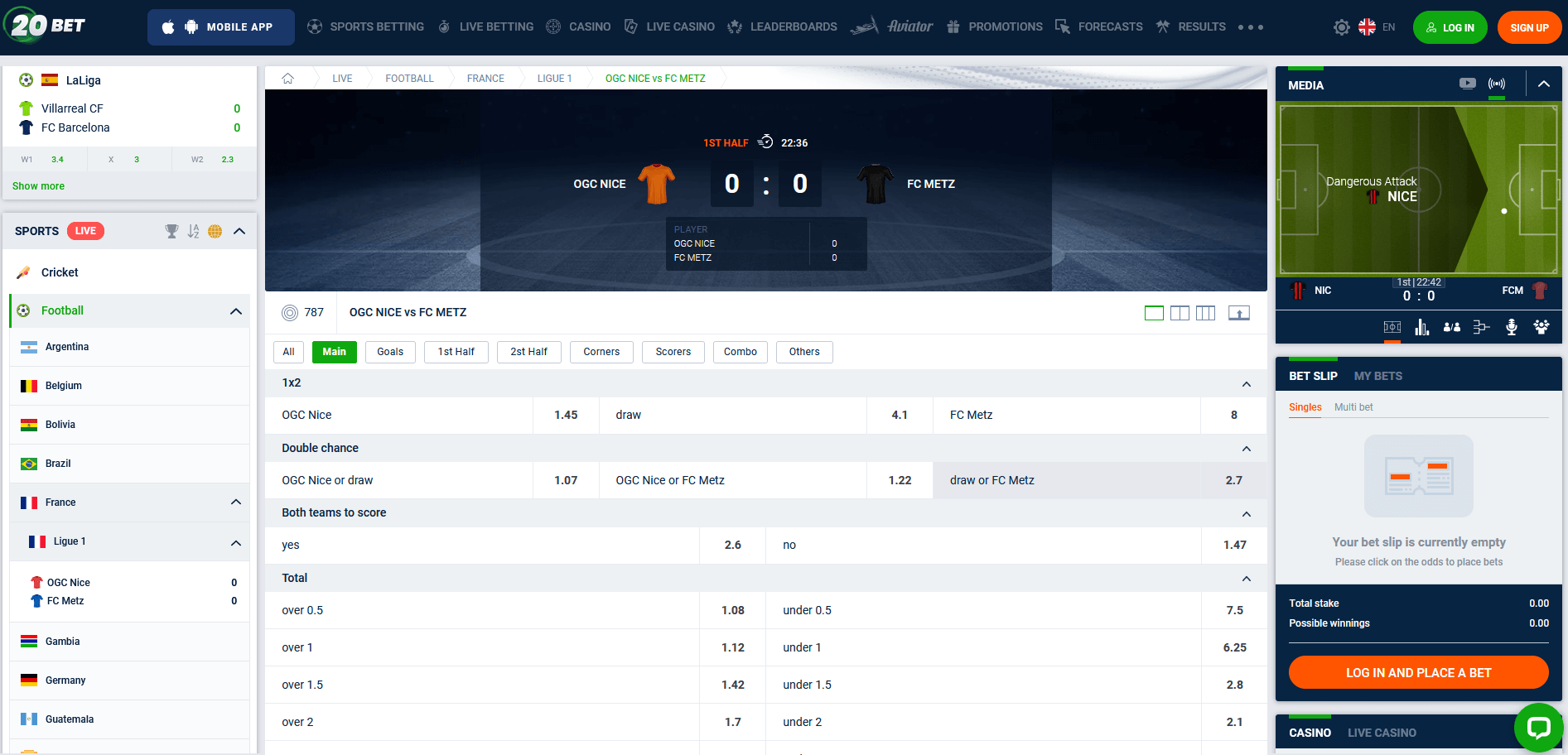Click the home breadcrumb icon
Screen dimensions: 1568x755
point(288,79)
